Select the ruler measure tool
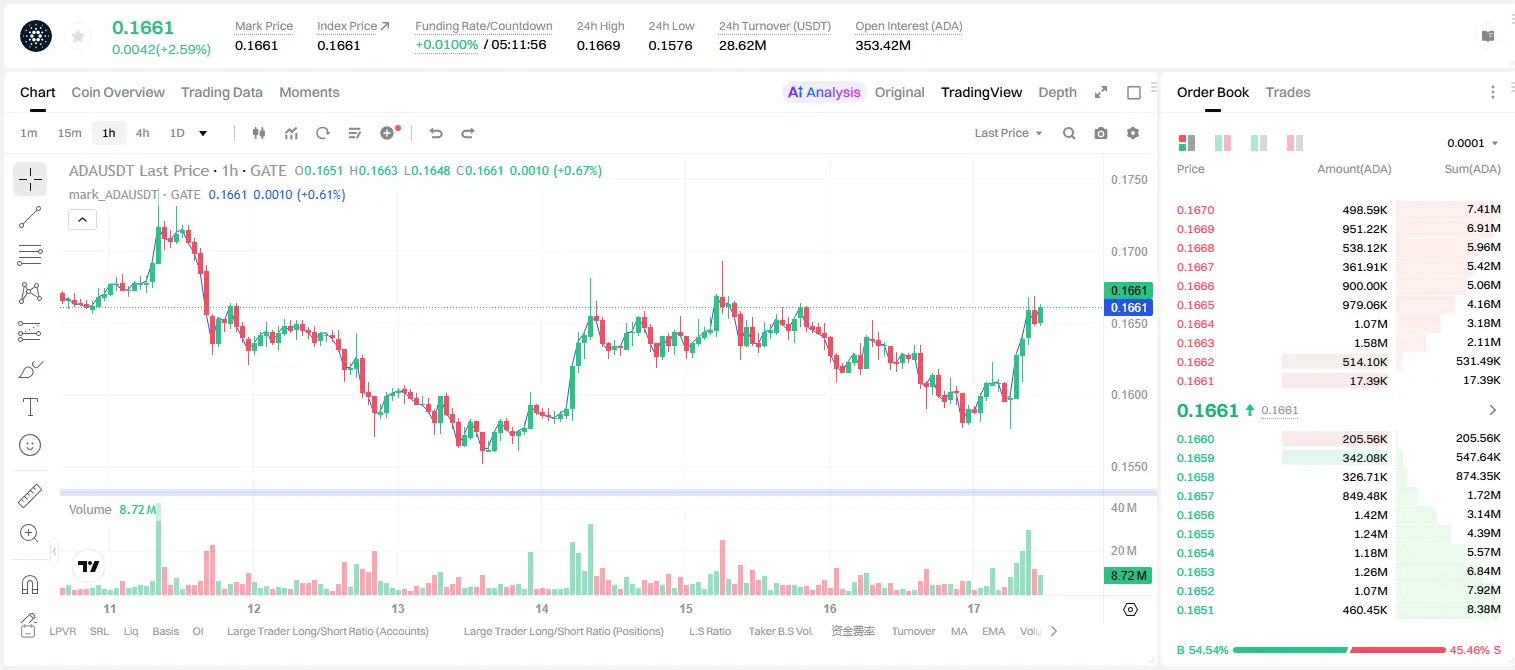Viewport: 1515px width, 670px height. (x=30, y=495)
